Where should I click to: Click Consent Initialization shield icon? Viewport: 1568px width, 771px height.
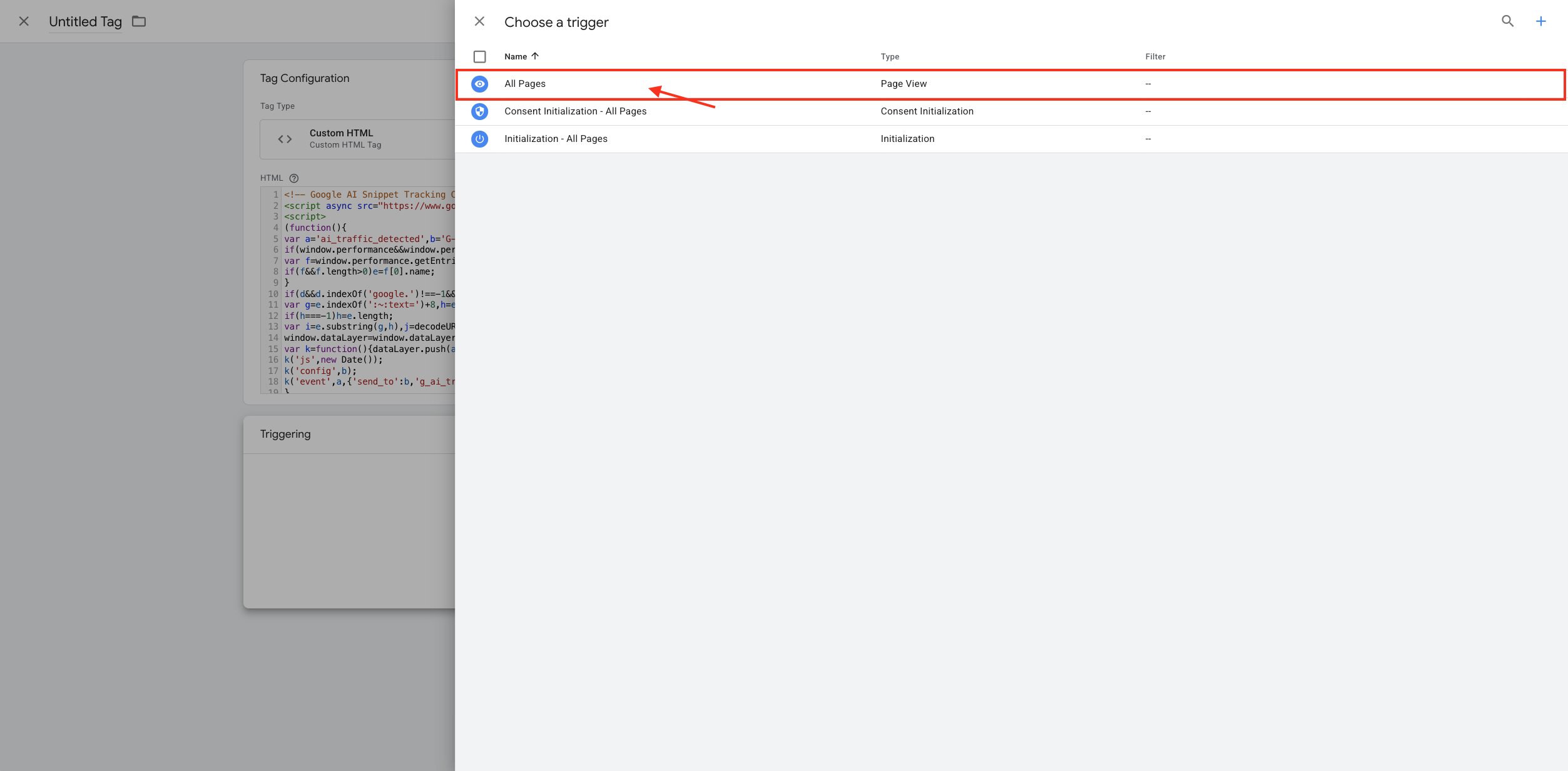480,111
